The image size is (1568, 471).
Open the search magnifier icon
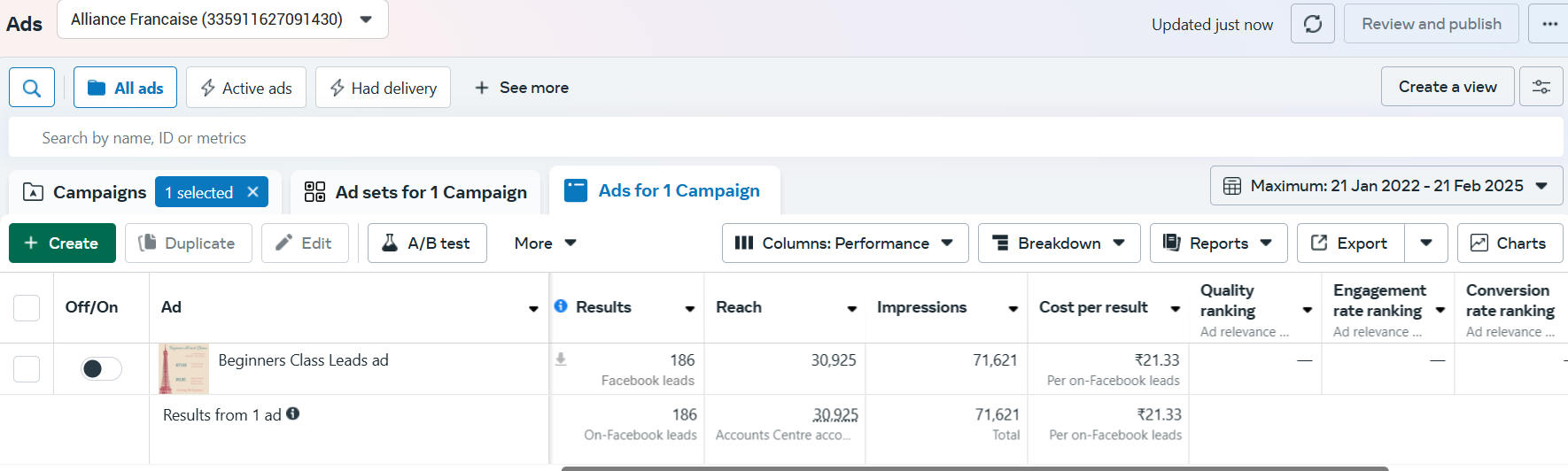[32, 88]
